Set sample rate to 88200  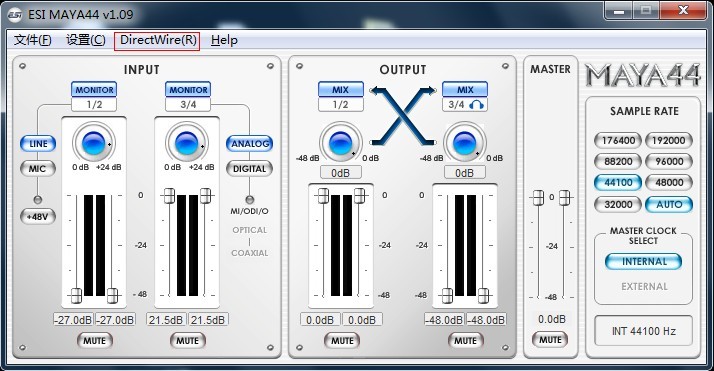pos(618,162)
